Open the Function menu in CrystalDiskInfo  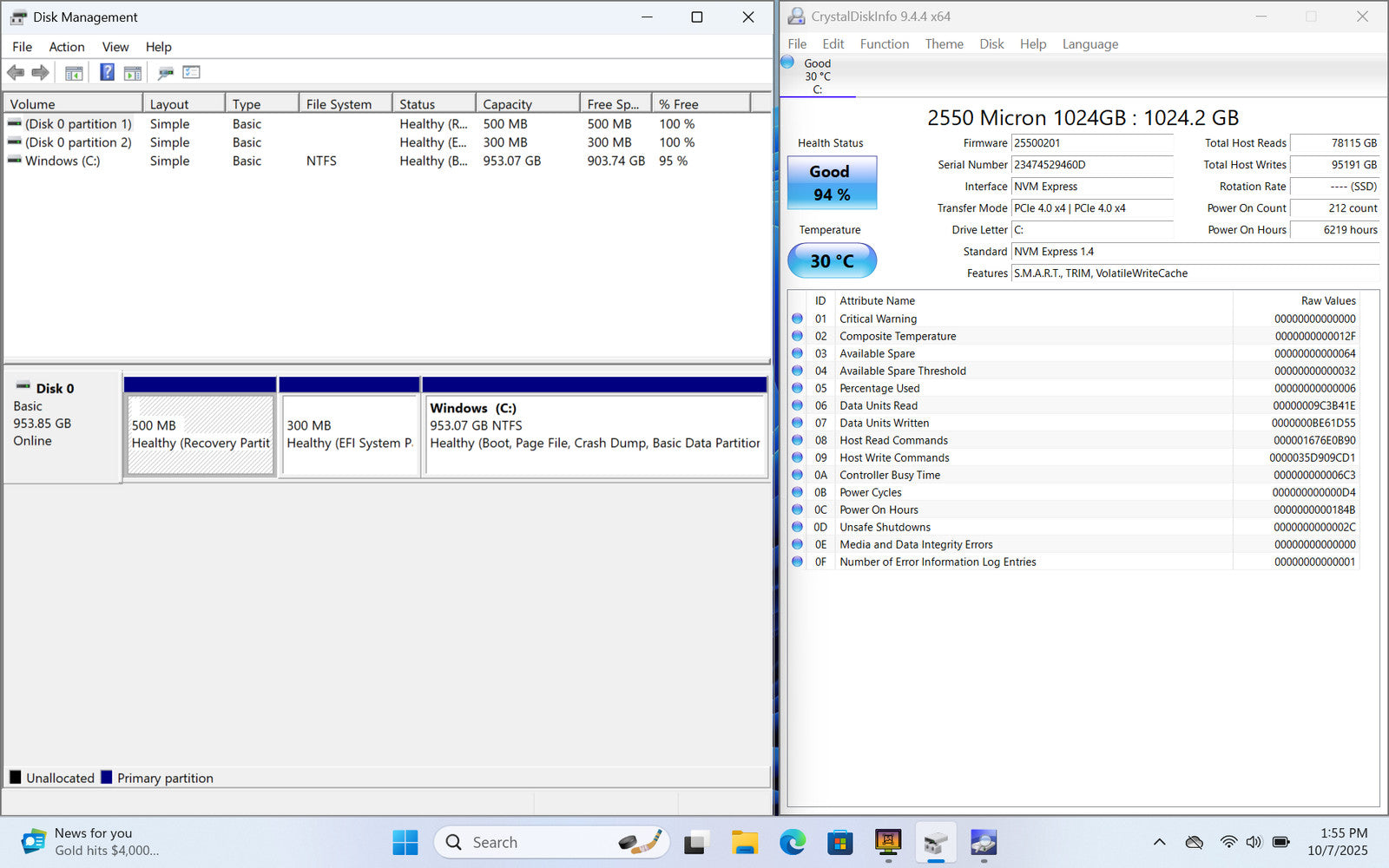point(884,44)
